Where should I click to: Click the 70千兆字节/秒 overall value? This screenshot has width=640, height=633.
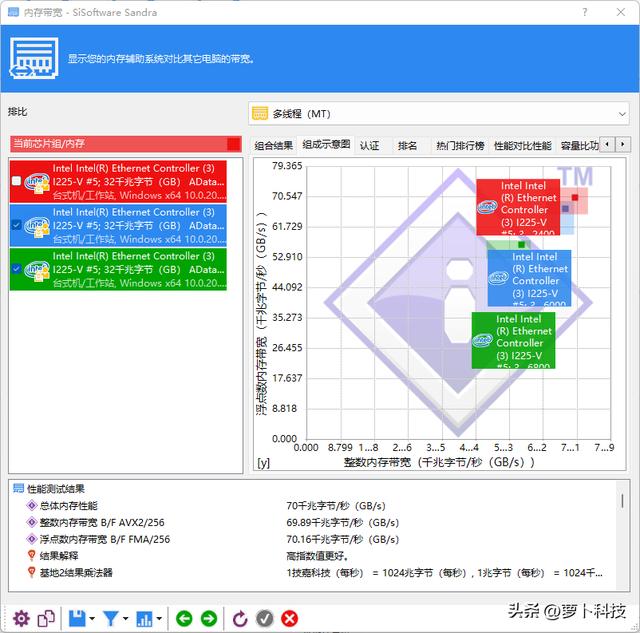[x=336, y=506]
